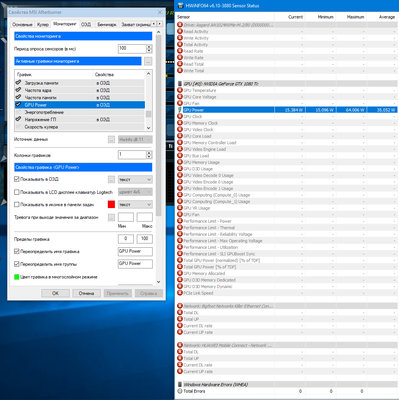Click the GPU chip icon in GeForce GTX header
This screenshot has width=399, height=400.
[x=180, y=84]
